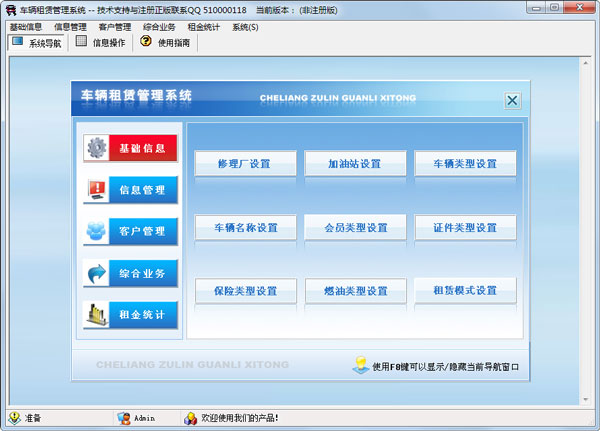Screen dimensions: 600x431
Task: Click the Admin text in status bar
Action: click(x=145, y=418)
